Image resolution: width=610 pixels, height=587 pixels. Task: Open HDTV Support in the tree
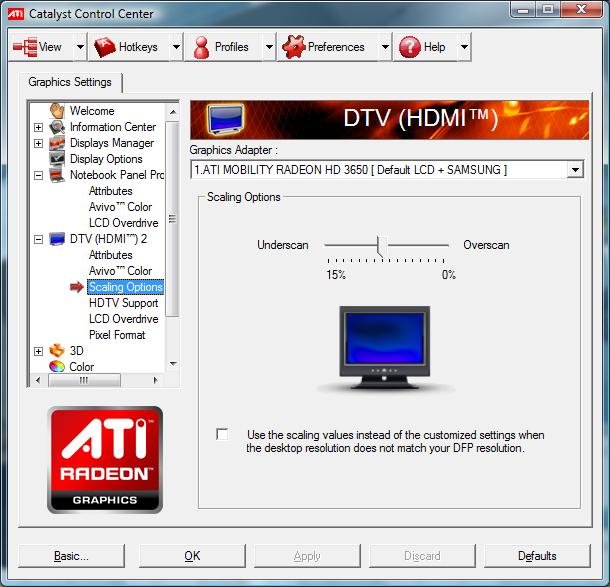coord(123,303)
